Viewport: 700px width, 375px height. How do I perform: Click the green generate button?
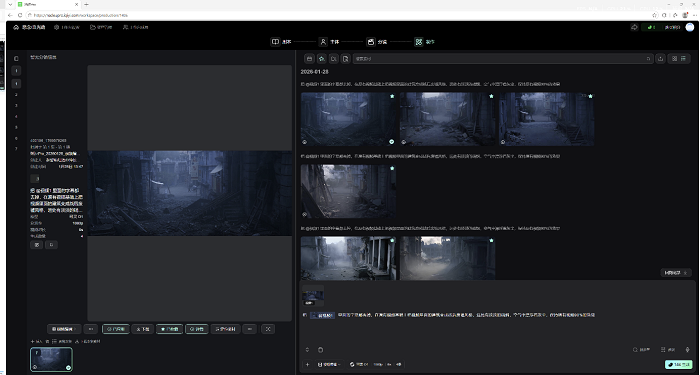pyautogui.click(x=679, y=364)
